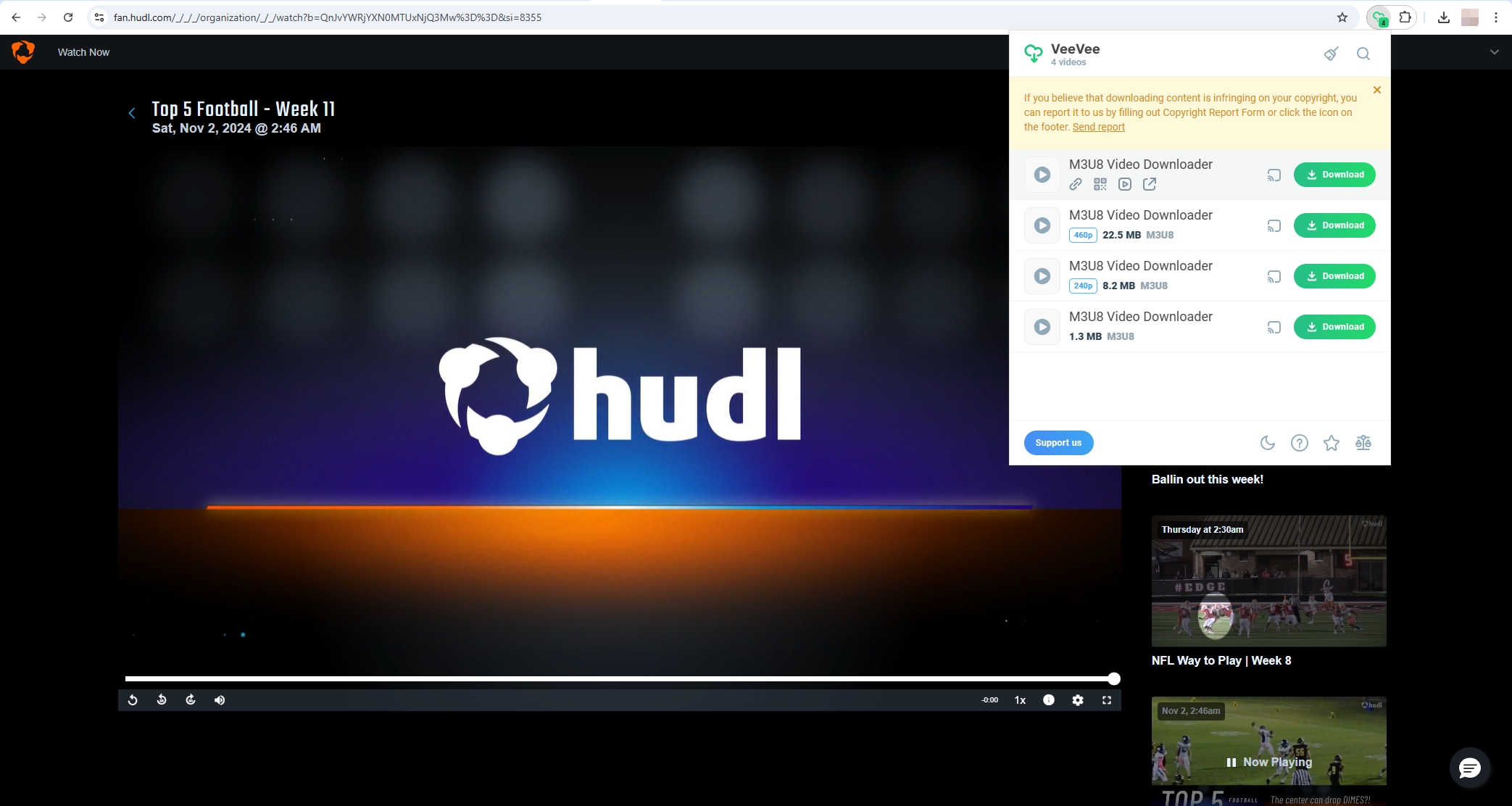This screenshot has height=806, width=1512.
Task: Click the cast/Chromecast icon for 460p video
Action: [1274, 225]
